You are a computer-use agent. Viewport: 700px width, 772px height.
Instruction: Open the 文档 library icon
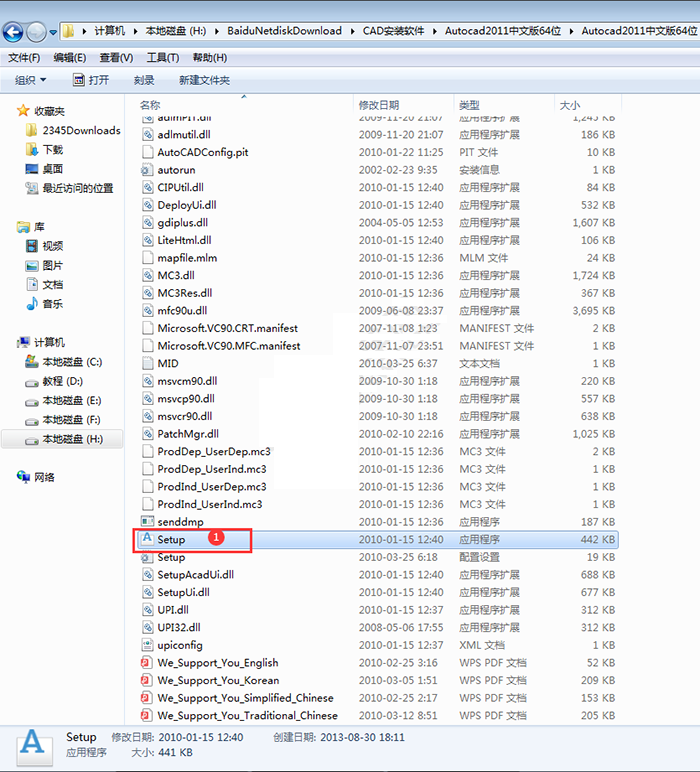coord(32,285)
